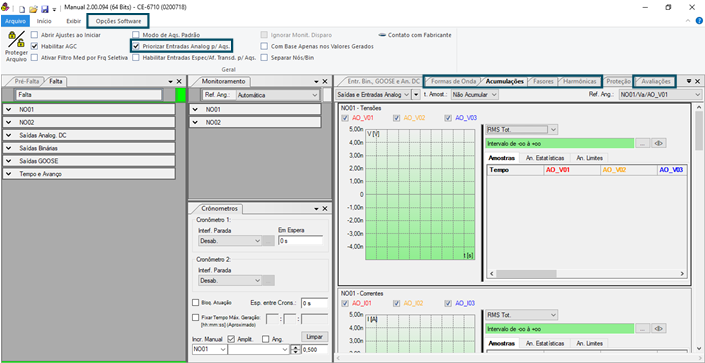This screenshot has height=363, width=705.
Task: Expand Saídas GOOSE section
Action: click(9, 161)
